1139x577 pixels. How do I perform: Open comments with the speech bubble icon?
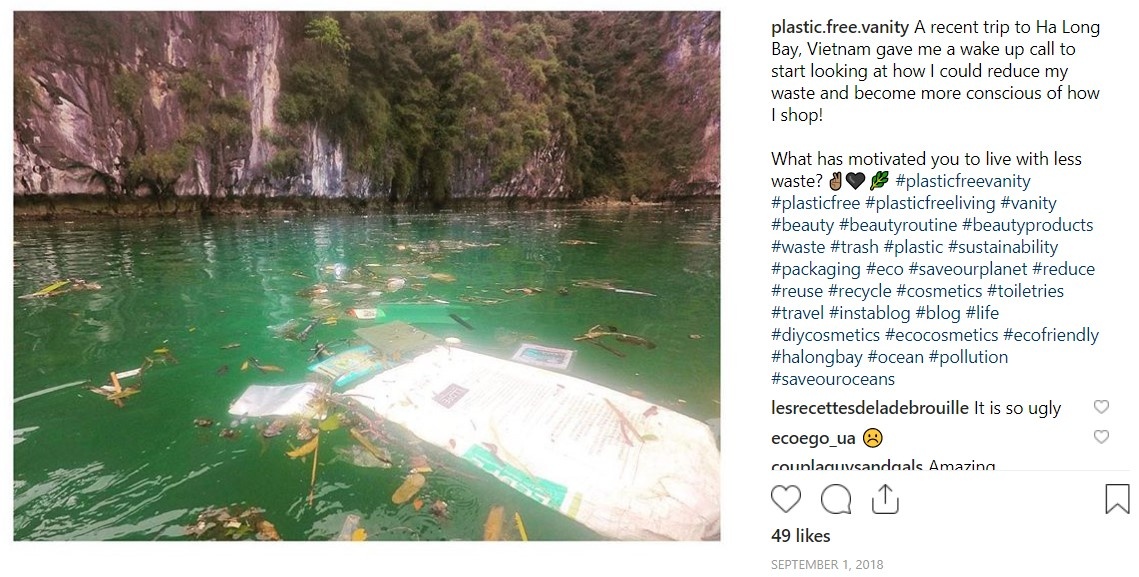click(836, 499)
